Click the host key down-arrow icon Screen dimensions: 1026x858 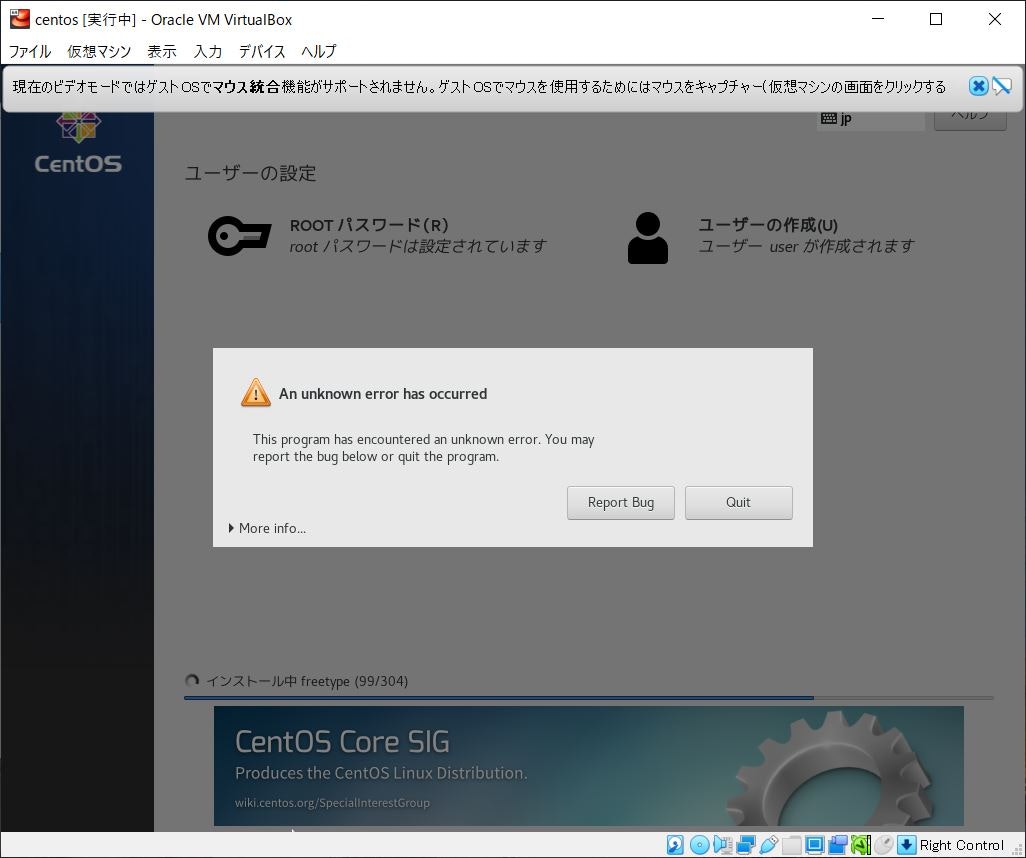[x=907, y=845]
